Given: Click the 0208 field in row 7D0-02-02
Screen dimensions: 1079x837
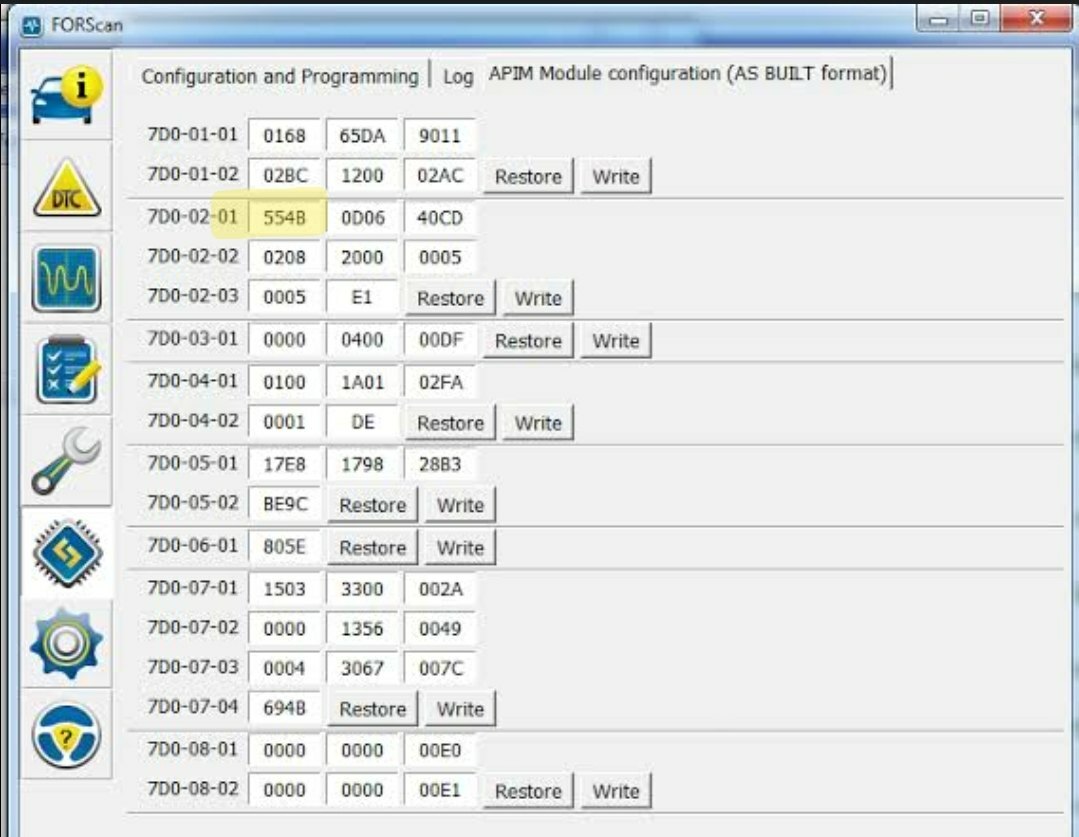Looking at the screenshot, I should coord(284,257).
